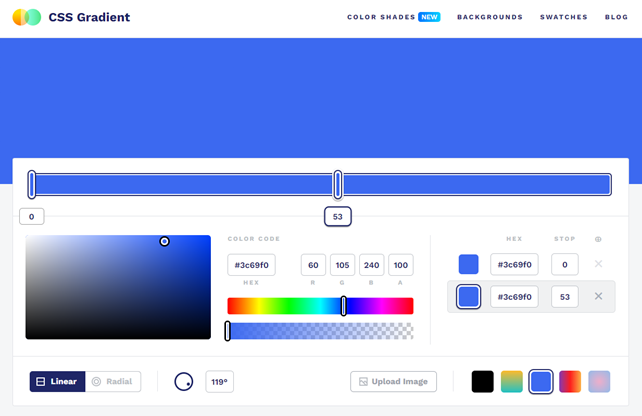Select the middle gradient stop handle at 53
Image resolution: width=642 pixels, height=416 pixels.
point(338,184)
